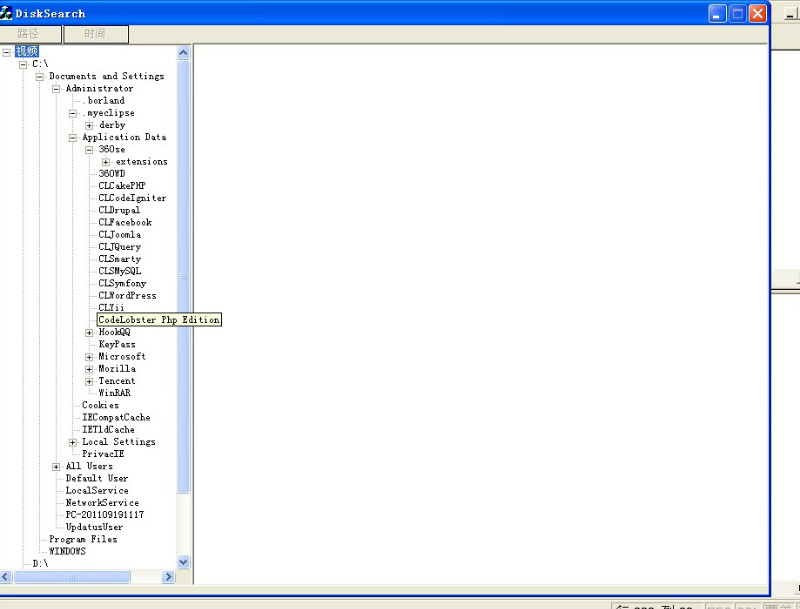Image resolution: width=800 pixels, height=609 pixels.
Task: Select the 视频 tree root
Action: 27,52
